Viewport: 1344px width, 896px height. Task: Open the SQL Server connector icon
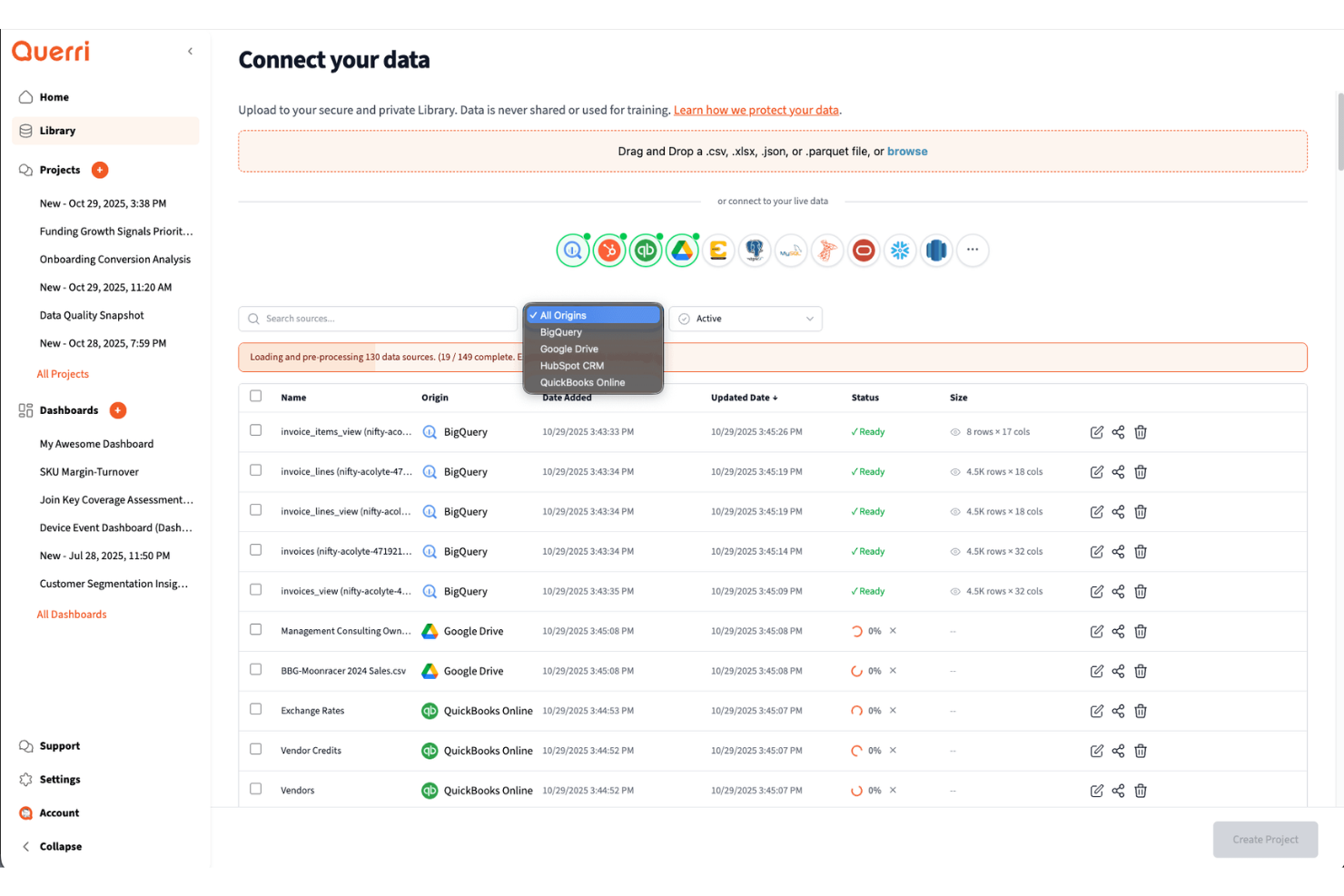coord(827,250)
